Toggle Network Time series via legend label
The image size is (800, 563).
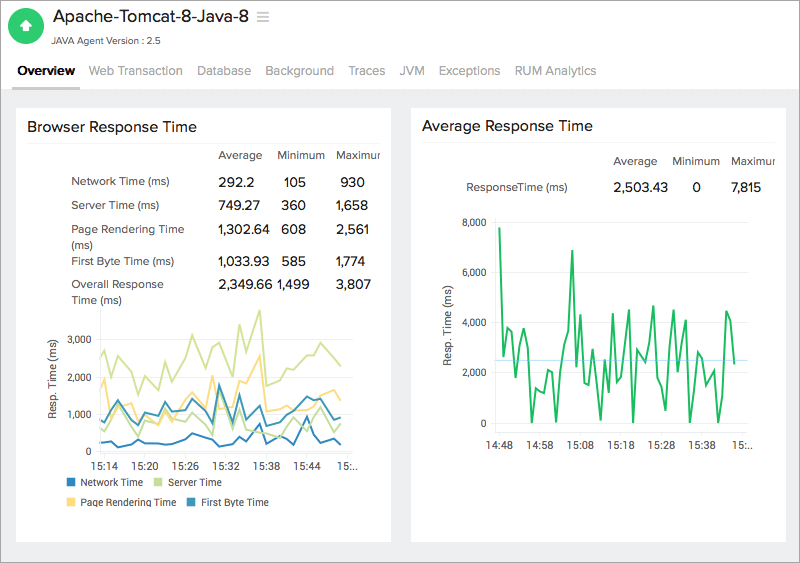(111, 482)
